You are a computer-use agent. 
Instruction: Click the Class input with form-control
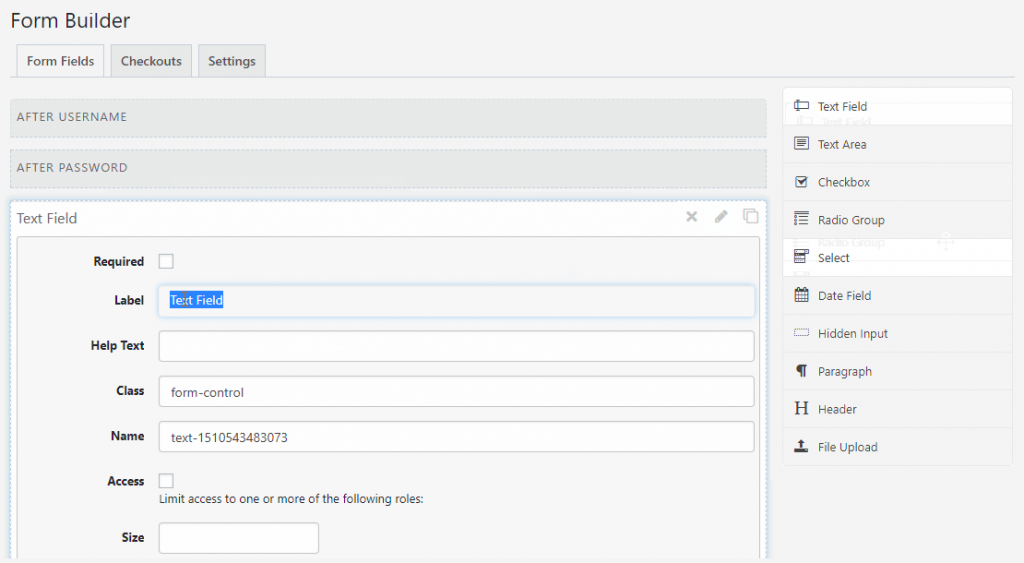(x=456, y=391)
